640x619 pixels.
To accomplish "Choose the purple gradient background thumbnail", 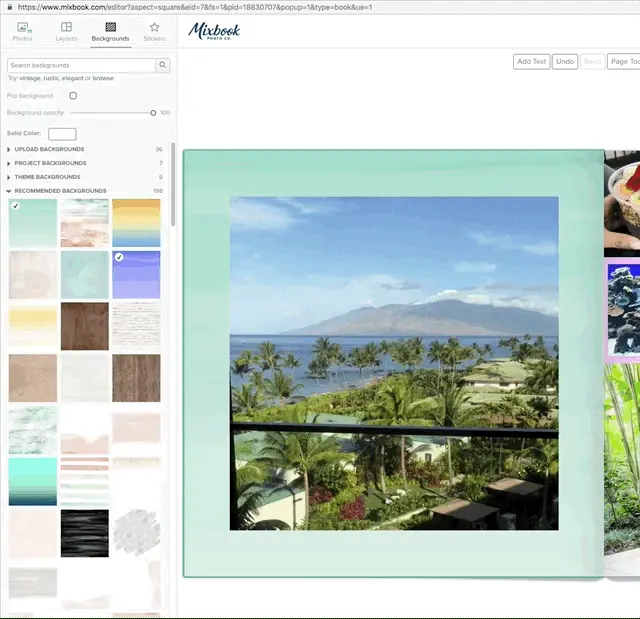I will coord(136,274).
